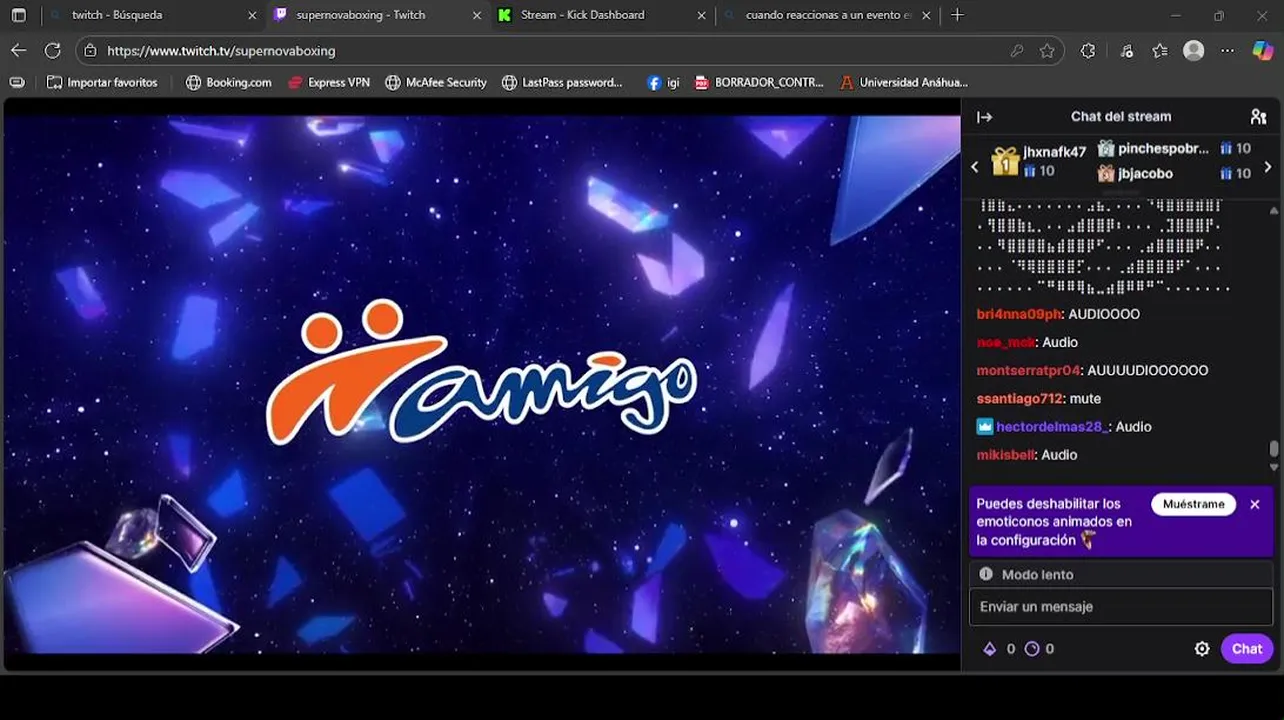The image size is (1284, 720).
Task: Collapse the stream chat panel
Action: point(984,117)
